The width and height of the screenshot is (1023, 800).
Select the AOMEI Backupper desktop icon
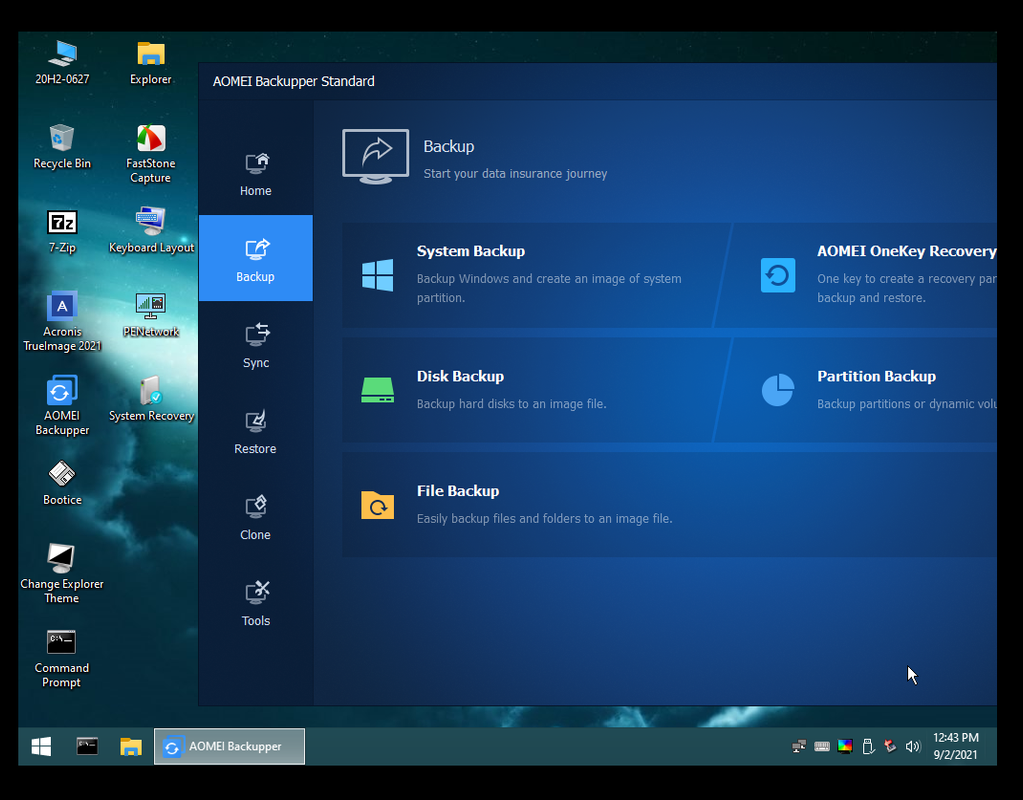coord(62,405)
